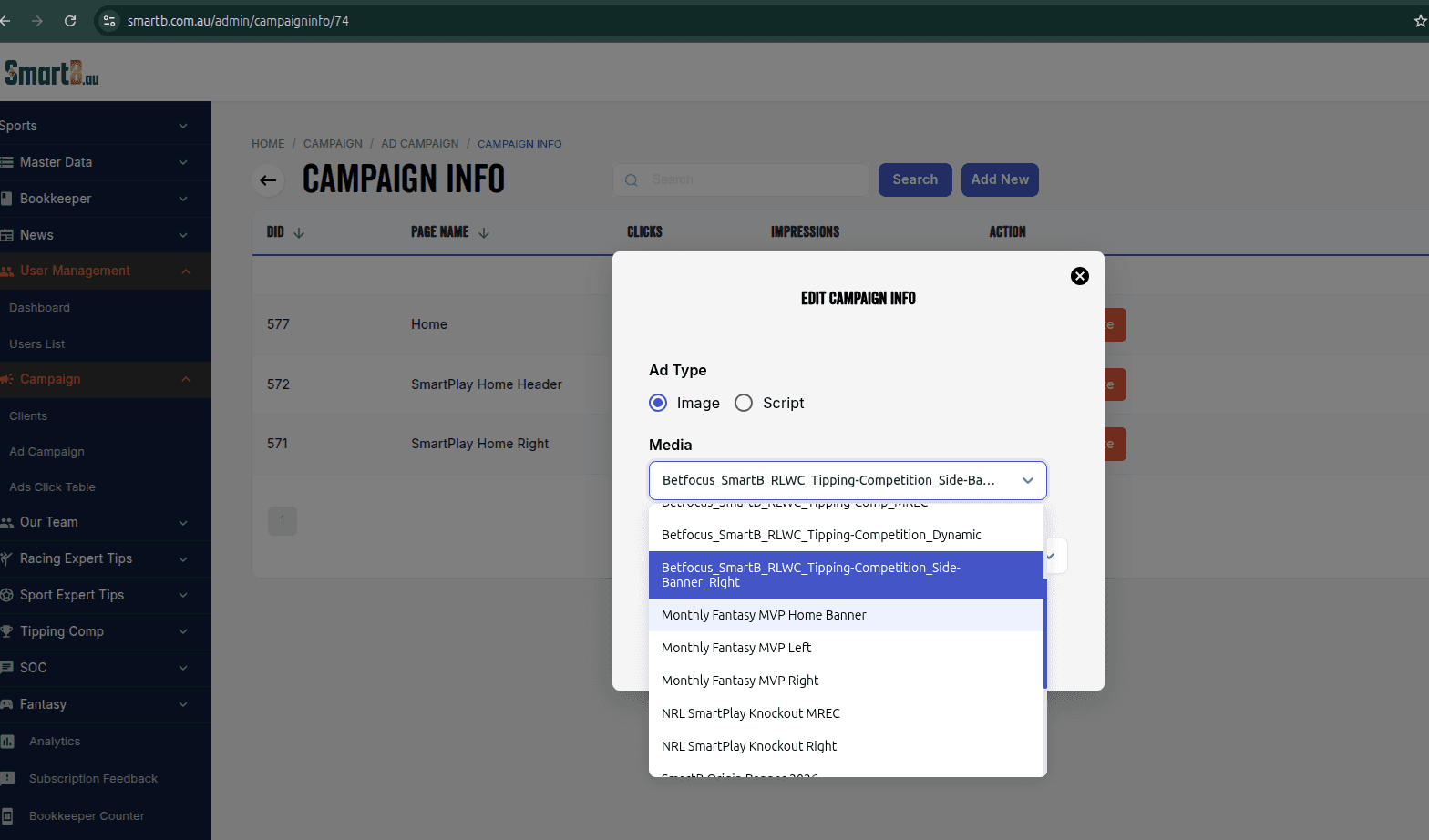Click the Racing Expert Tips icon
The height and width of the screenshot is (840, 1429).
pyautogui.click(x=6, y=558)
